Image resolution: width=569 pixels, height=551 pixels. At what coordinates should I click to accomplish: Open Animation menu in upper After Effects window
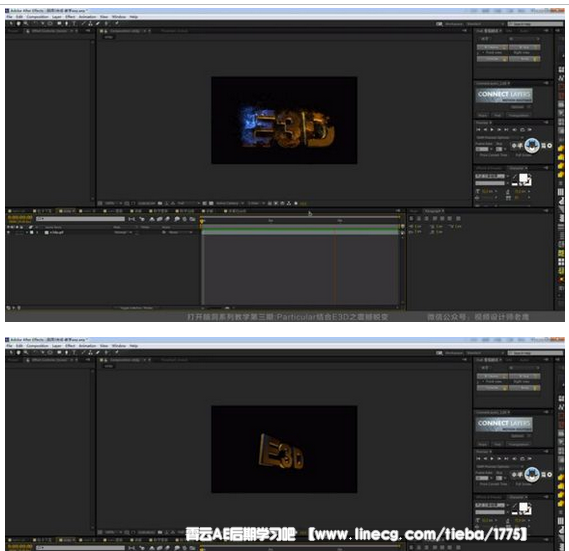tap(87, 17)
